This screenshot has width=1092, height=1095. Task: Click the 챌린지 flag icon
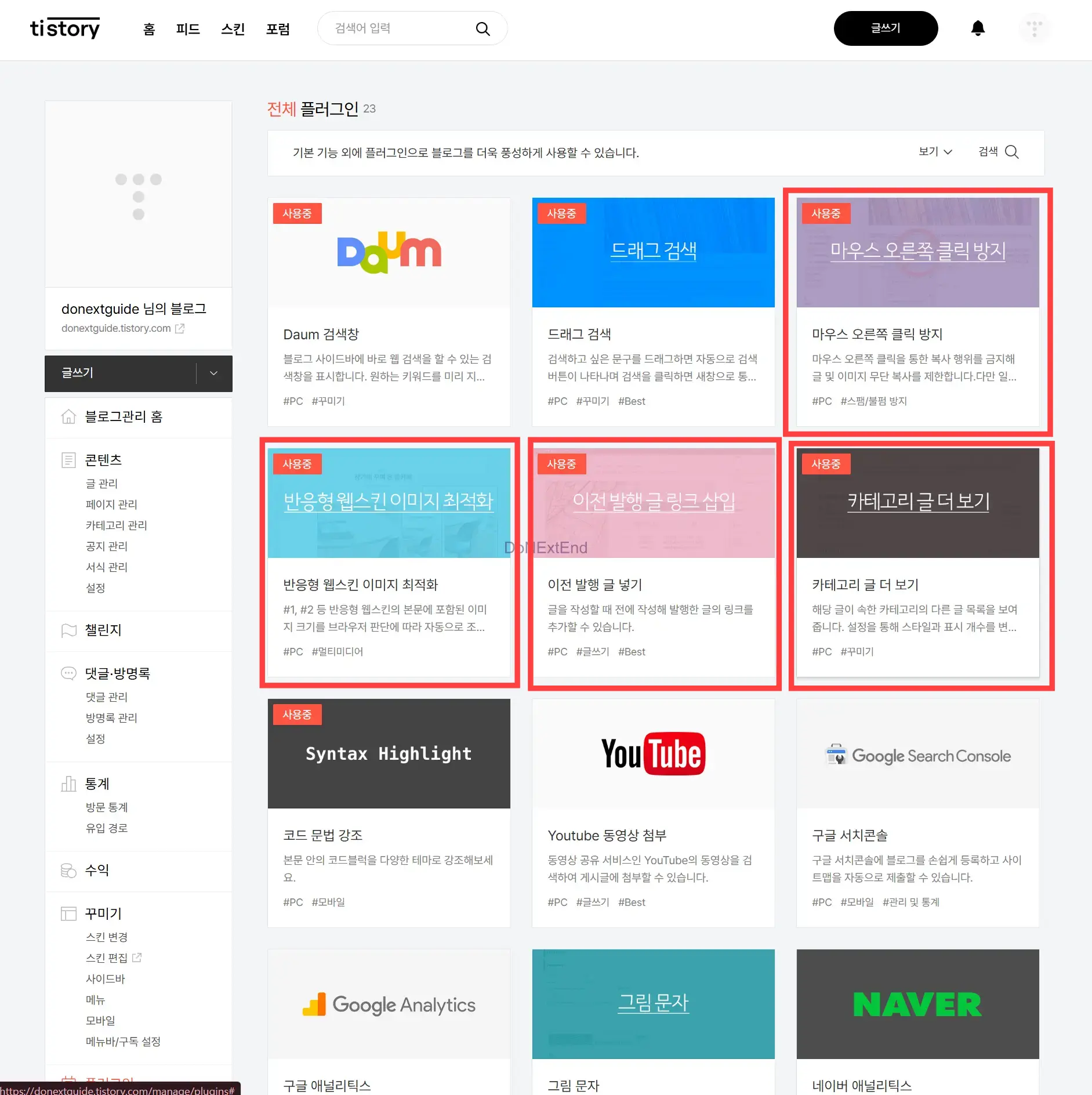[68, 630]
